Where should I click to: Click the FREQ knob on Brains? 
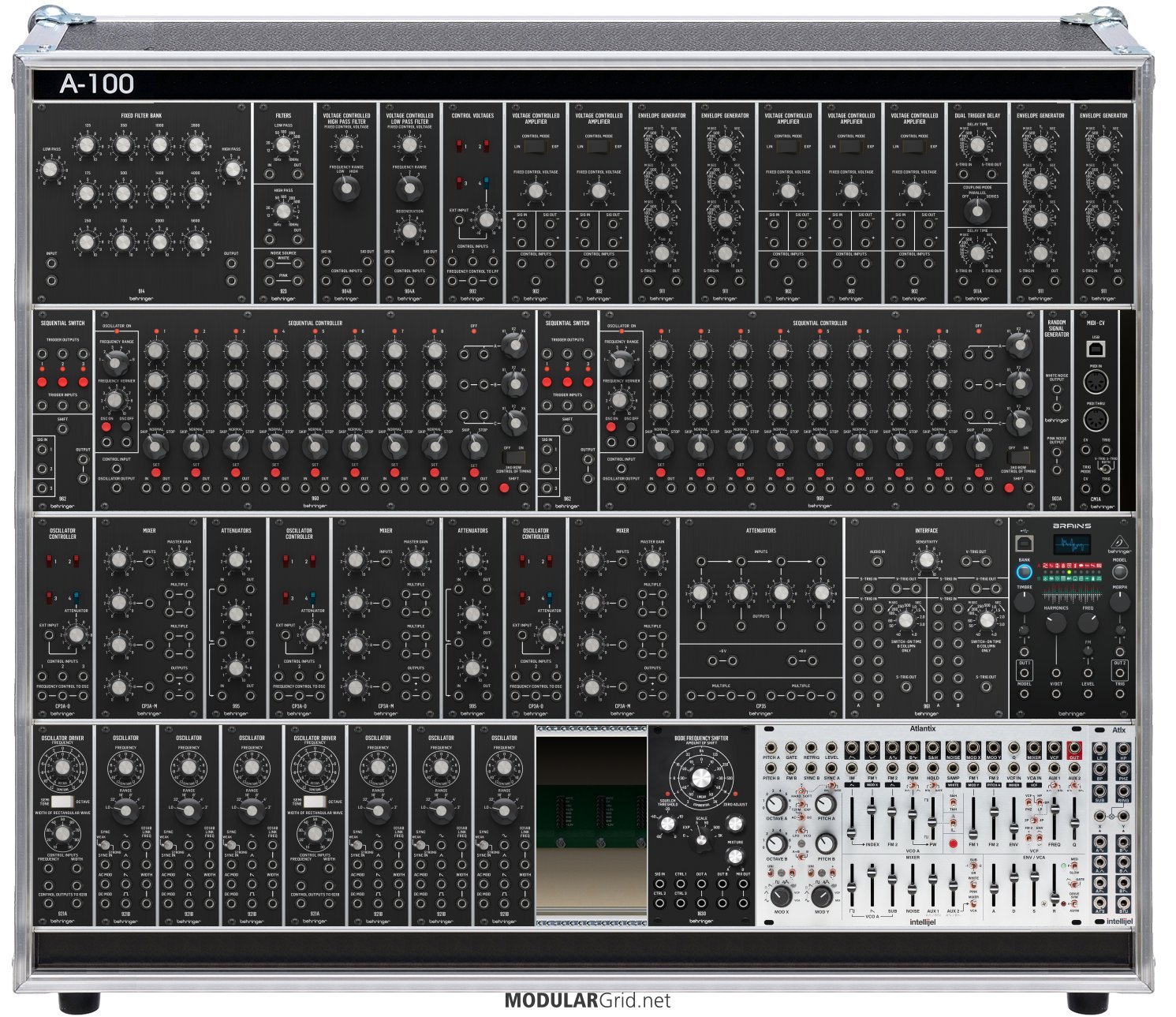click(1088, 623)
